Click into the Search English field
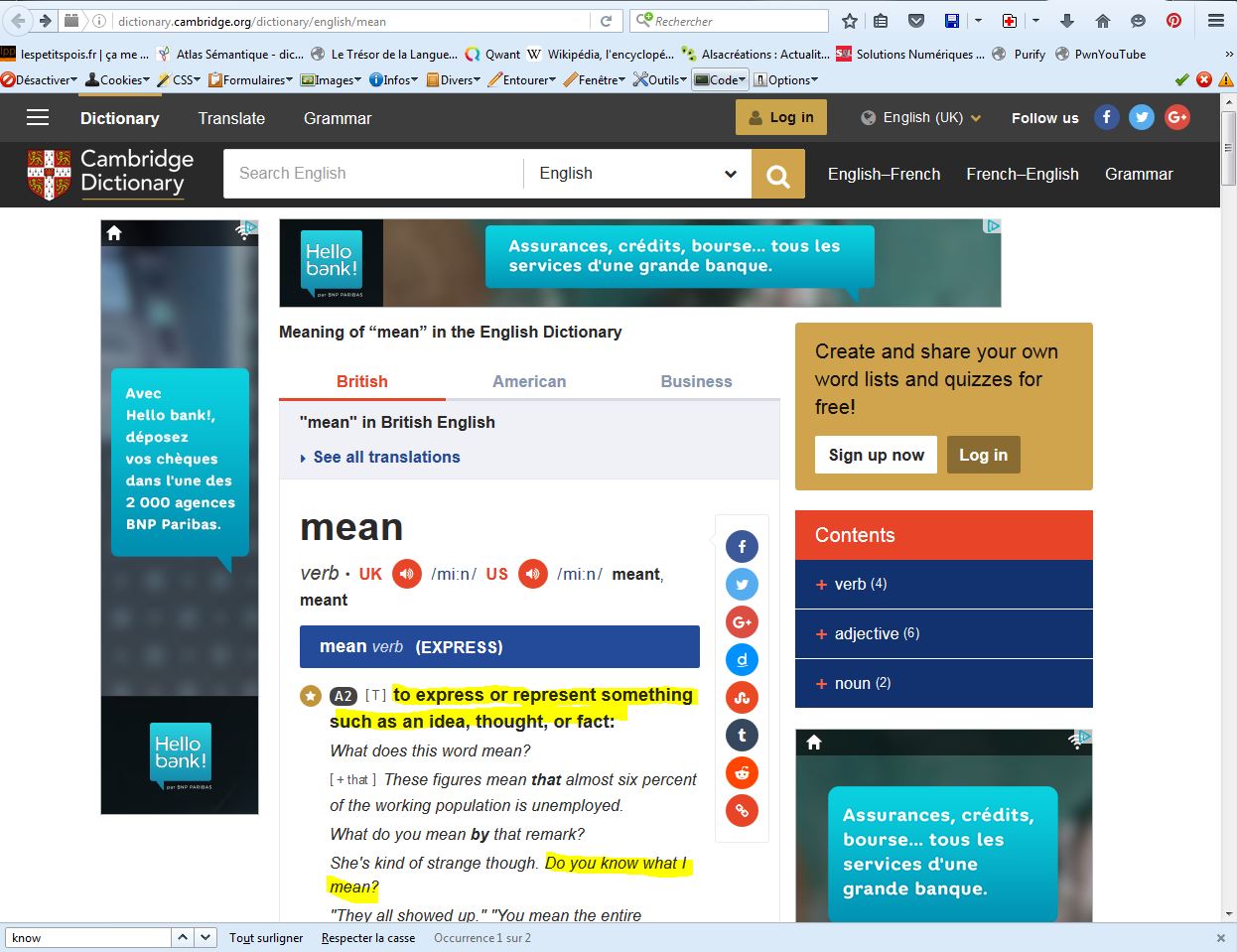This screenshot has height=952, width=1237. pyautogui.click(x=372, y=174)
